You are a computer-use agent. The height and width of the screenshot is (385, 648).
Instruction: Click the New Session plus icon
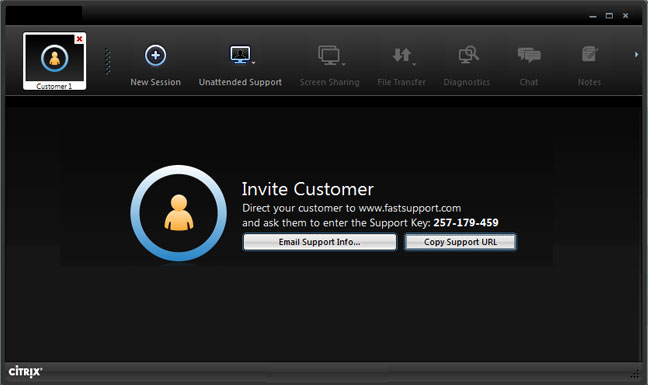155,55
